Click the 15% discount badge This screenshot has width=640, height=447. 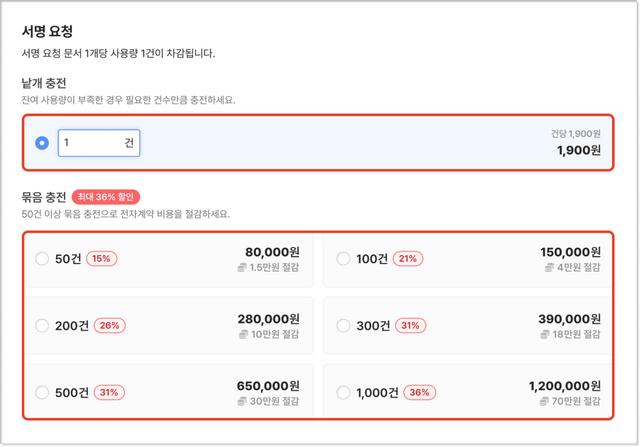click(x=102, y=258)
